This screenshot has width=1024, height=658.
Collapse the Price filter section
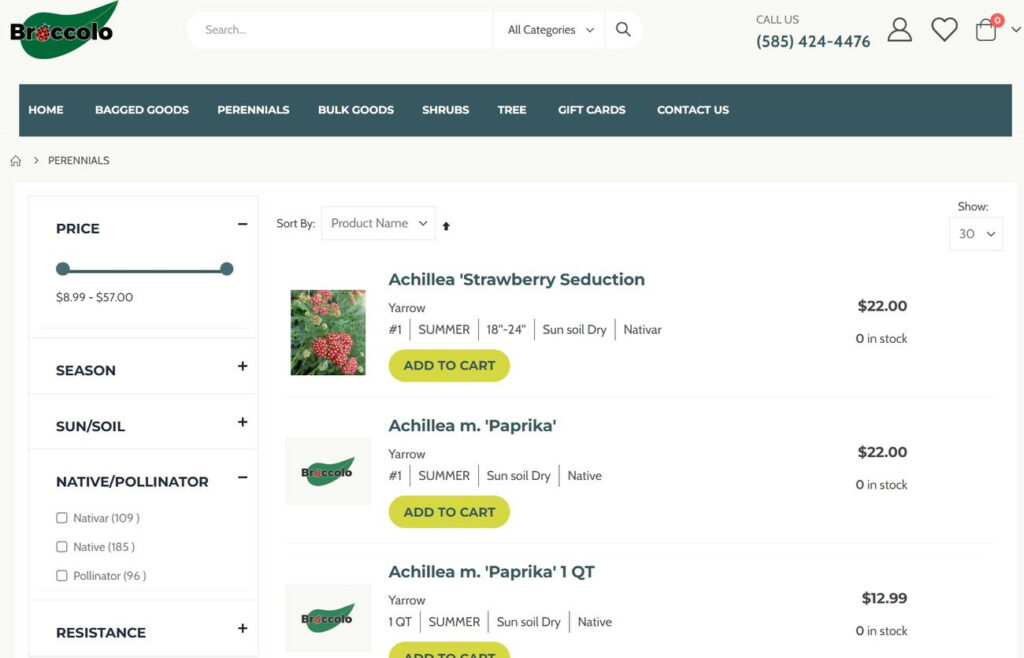click(242, 225)
